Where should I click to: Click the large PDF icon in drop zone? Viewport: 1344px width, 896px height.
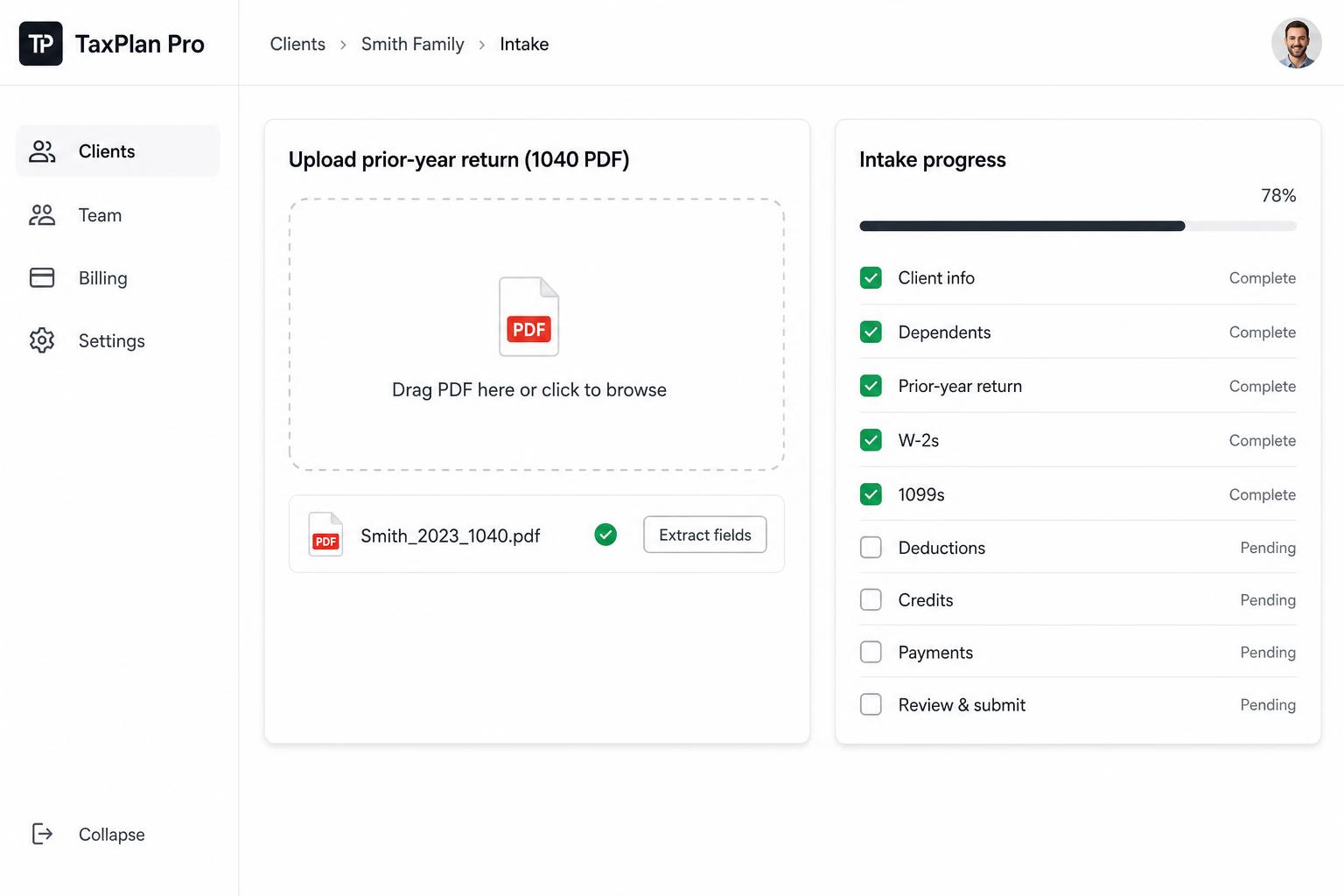pos(528,317)
